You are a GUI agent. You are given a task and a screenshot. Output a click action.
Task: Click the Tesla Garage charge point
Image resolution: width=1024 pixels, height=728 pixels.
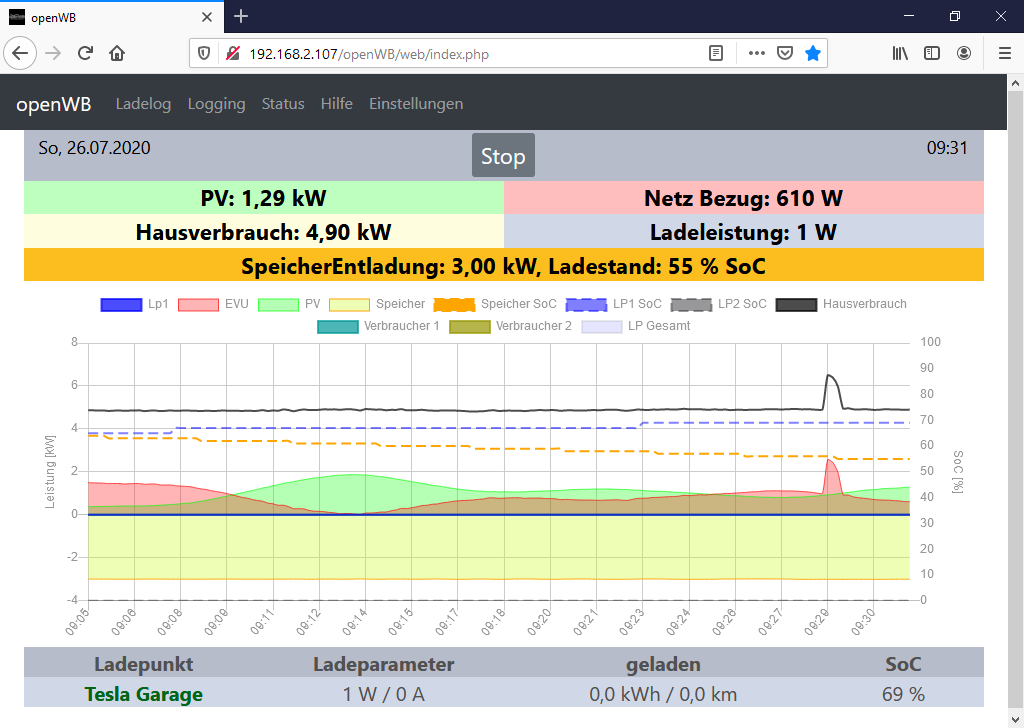tap(144, 694)
